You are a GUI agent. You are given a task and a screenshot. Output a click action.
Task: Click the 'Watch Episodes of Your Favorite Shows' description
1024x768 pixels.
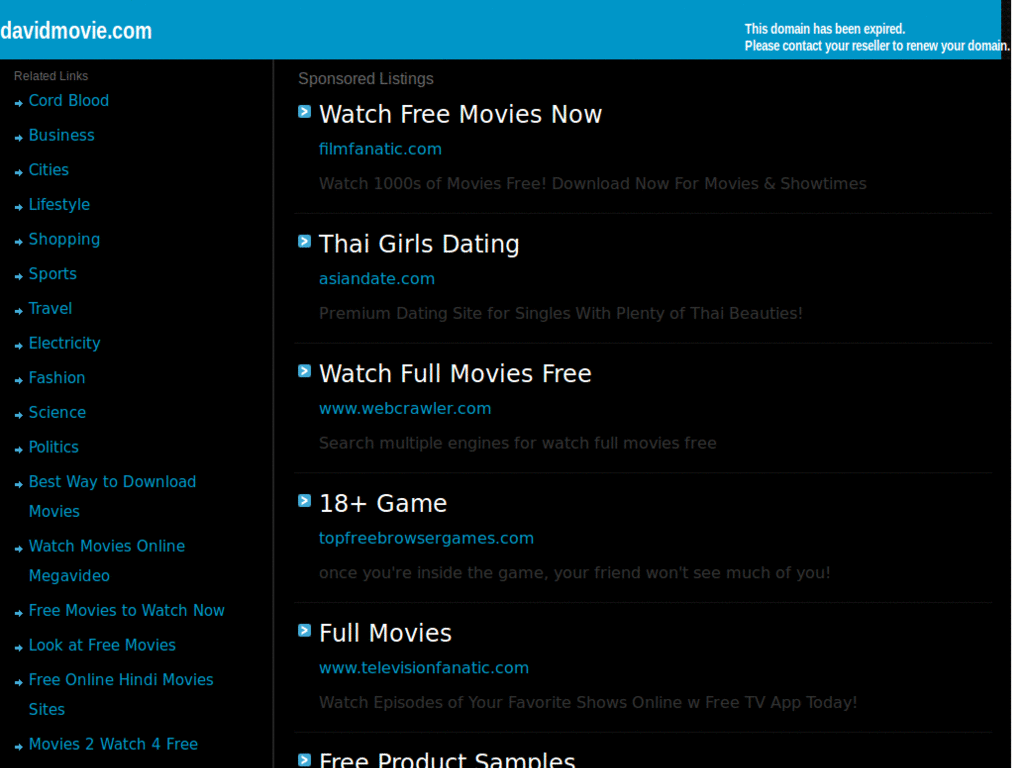point(588,702)
